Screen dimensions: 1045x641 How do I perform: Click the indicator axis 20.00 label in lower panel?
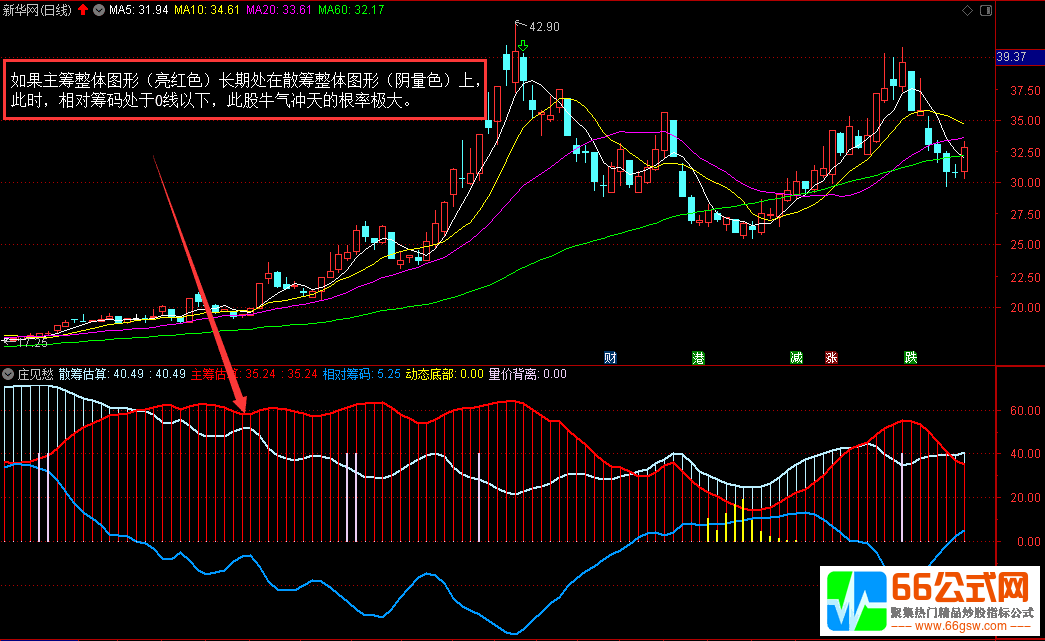(x=1025, y=498)
